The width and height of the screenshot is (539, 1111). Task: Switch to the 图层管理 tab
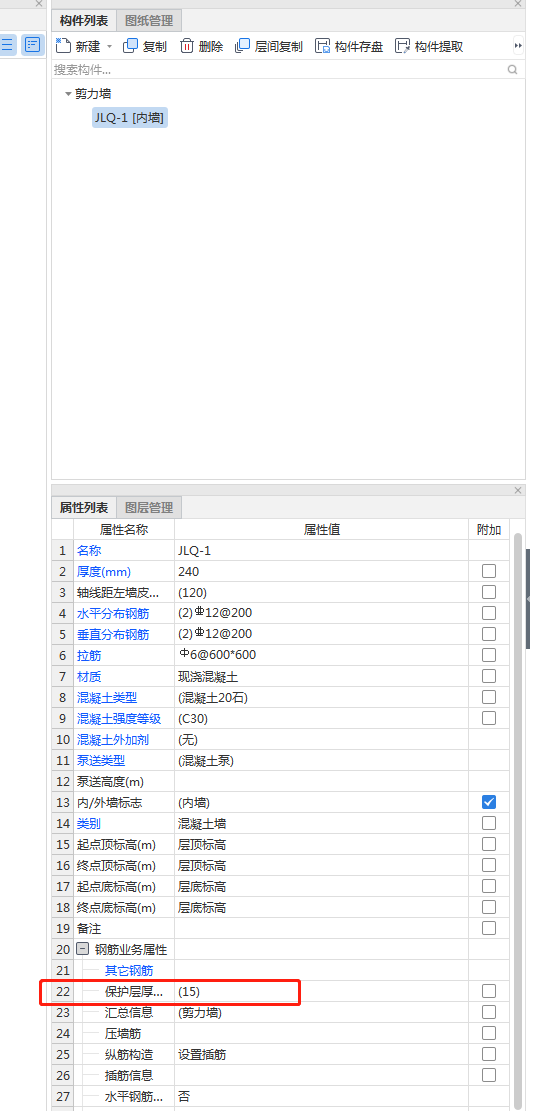coord(149,507)
